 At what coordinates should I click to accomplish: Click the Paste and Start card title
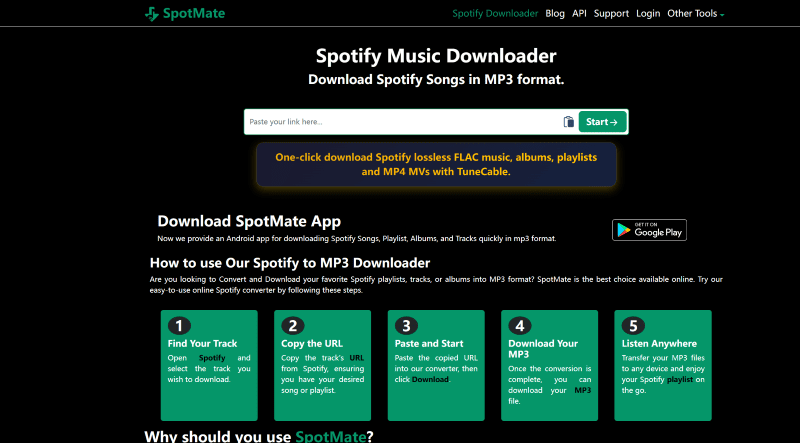[429, 343]
